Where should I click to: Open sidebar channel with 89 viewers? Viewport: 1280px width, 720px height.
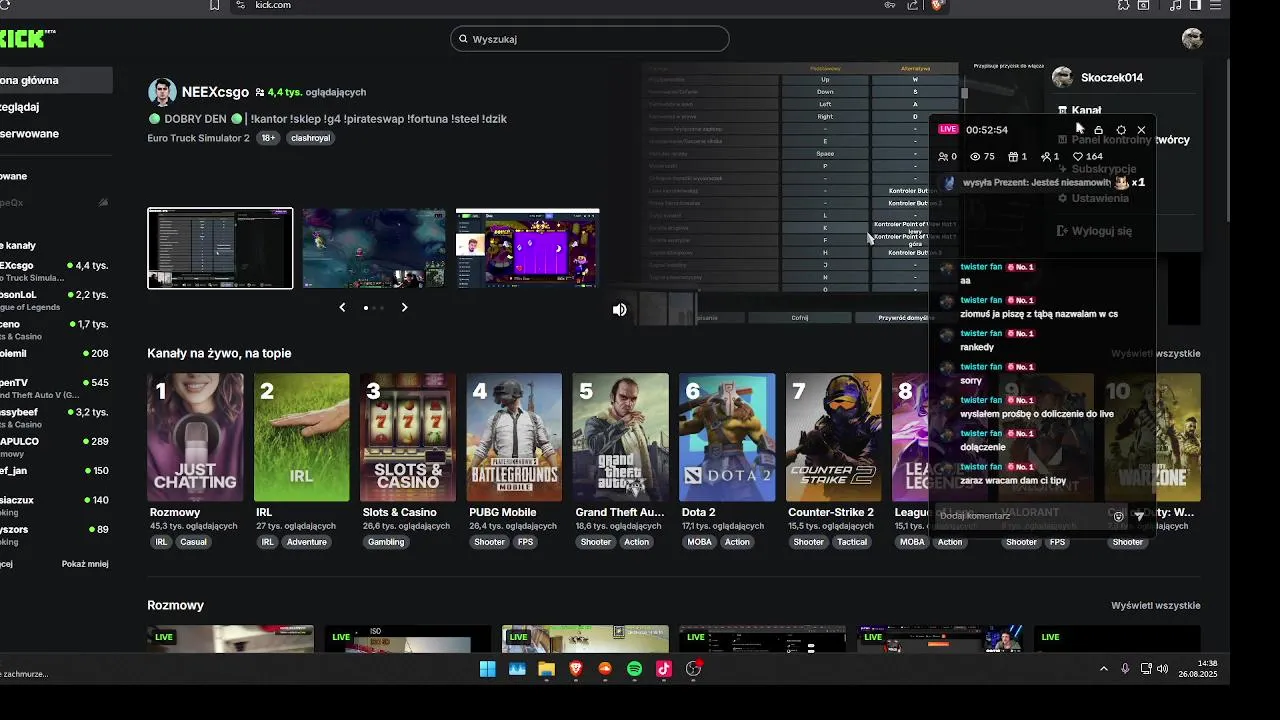(56, 535)
